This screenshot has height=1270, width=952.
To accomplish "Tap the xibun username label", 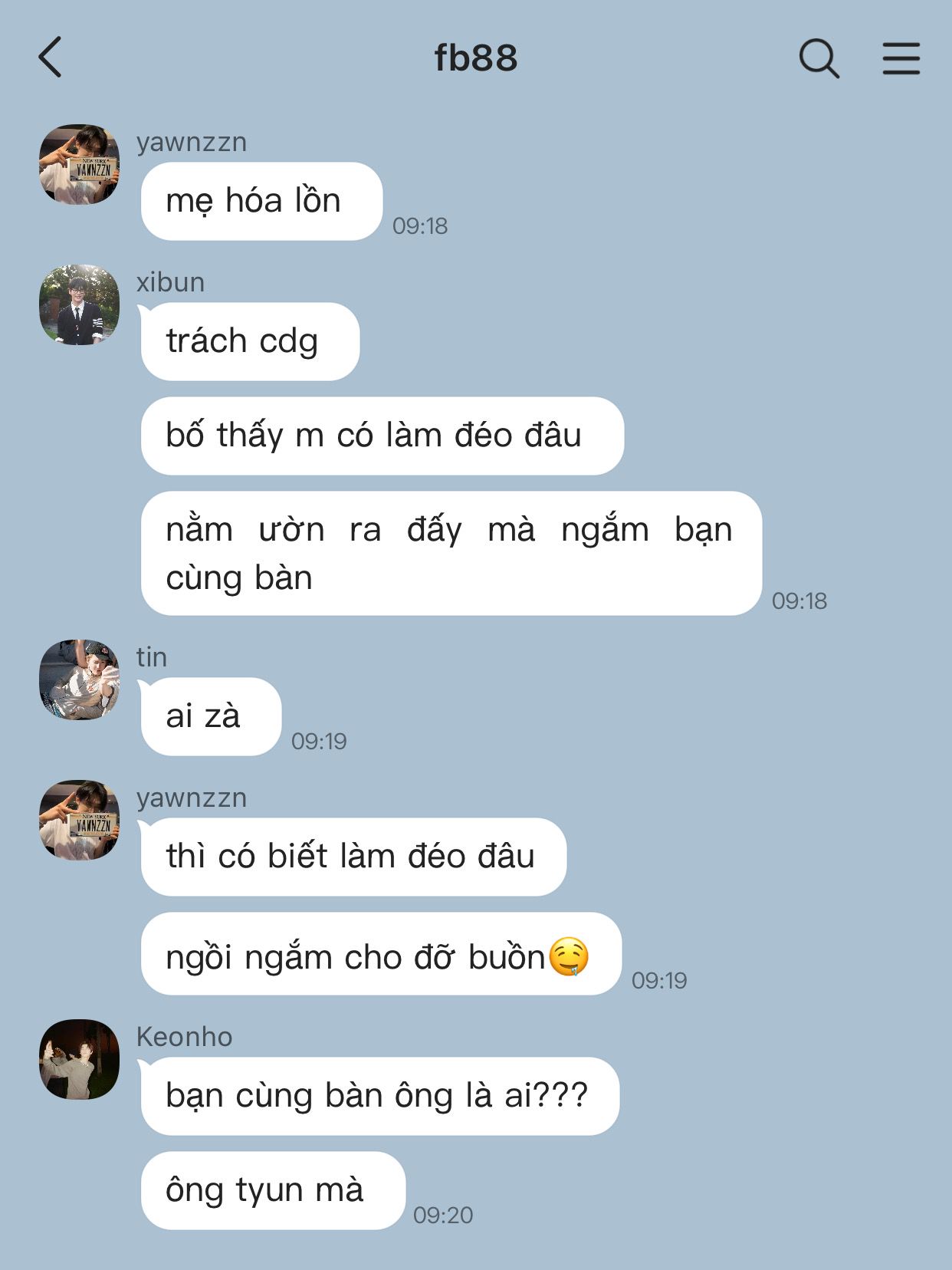I will pyautogui.click(x=170, y=282).
